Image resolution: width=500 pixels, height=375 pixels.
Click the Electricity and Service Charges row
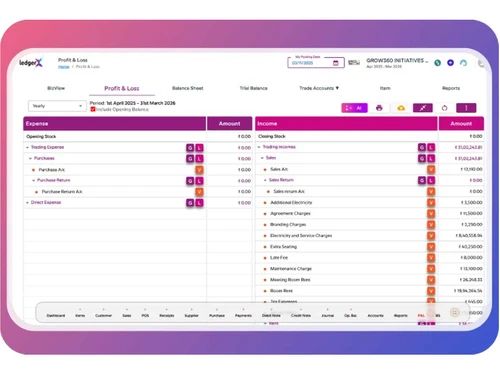[370, 236]
